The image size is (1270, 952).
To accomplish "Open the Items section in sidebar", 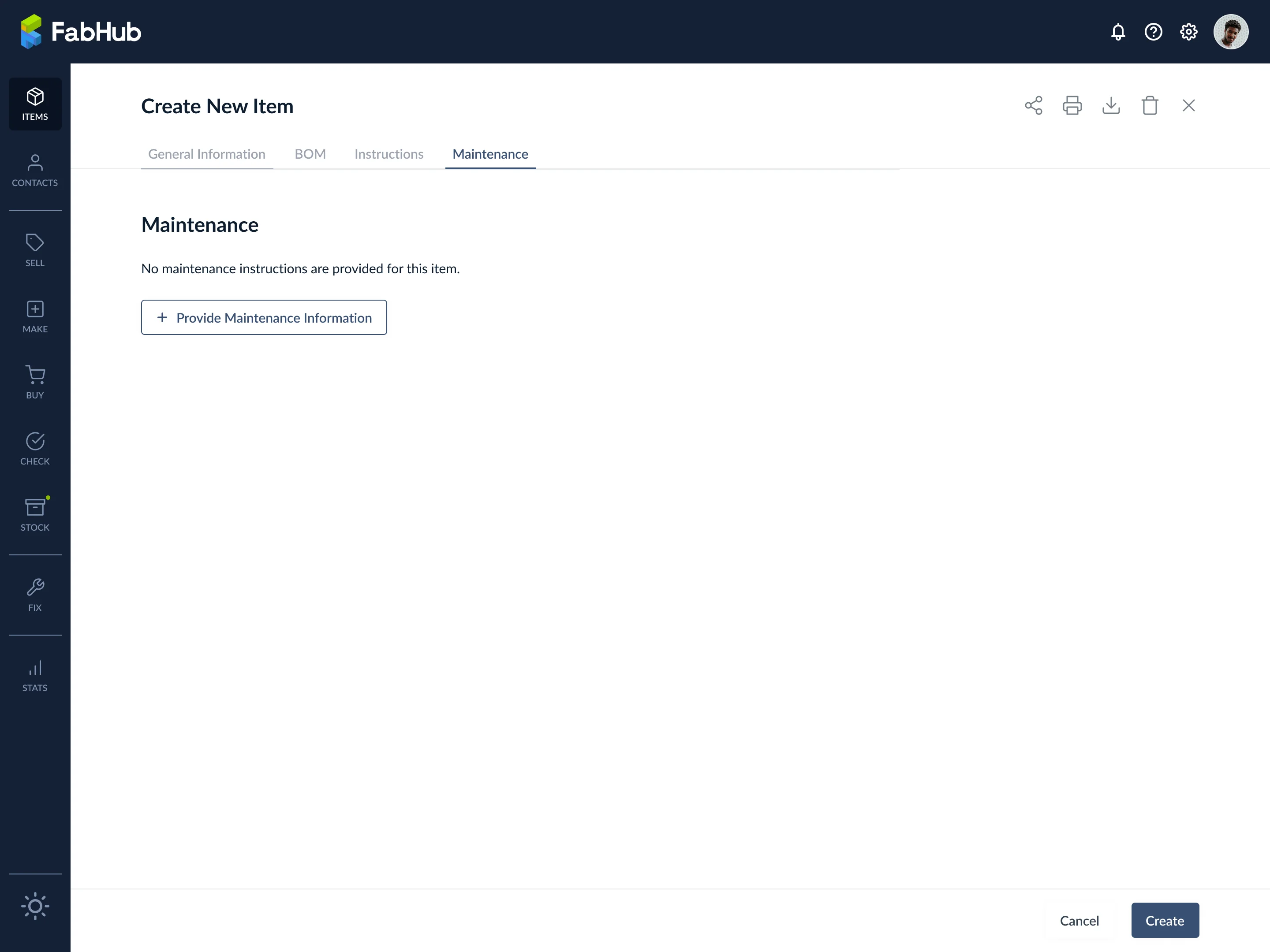I will [x=35, y=104].
